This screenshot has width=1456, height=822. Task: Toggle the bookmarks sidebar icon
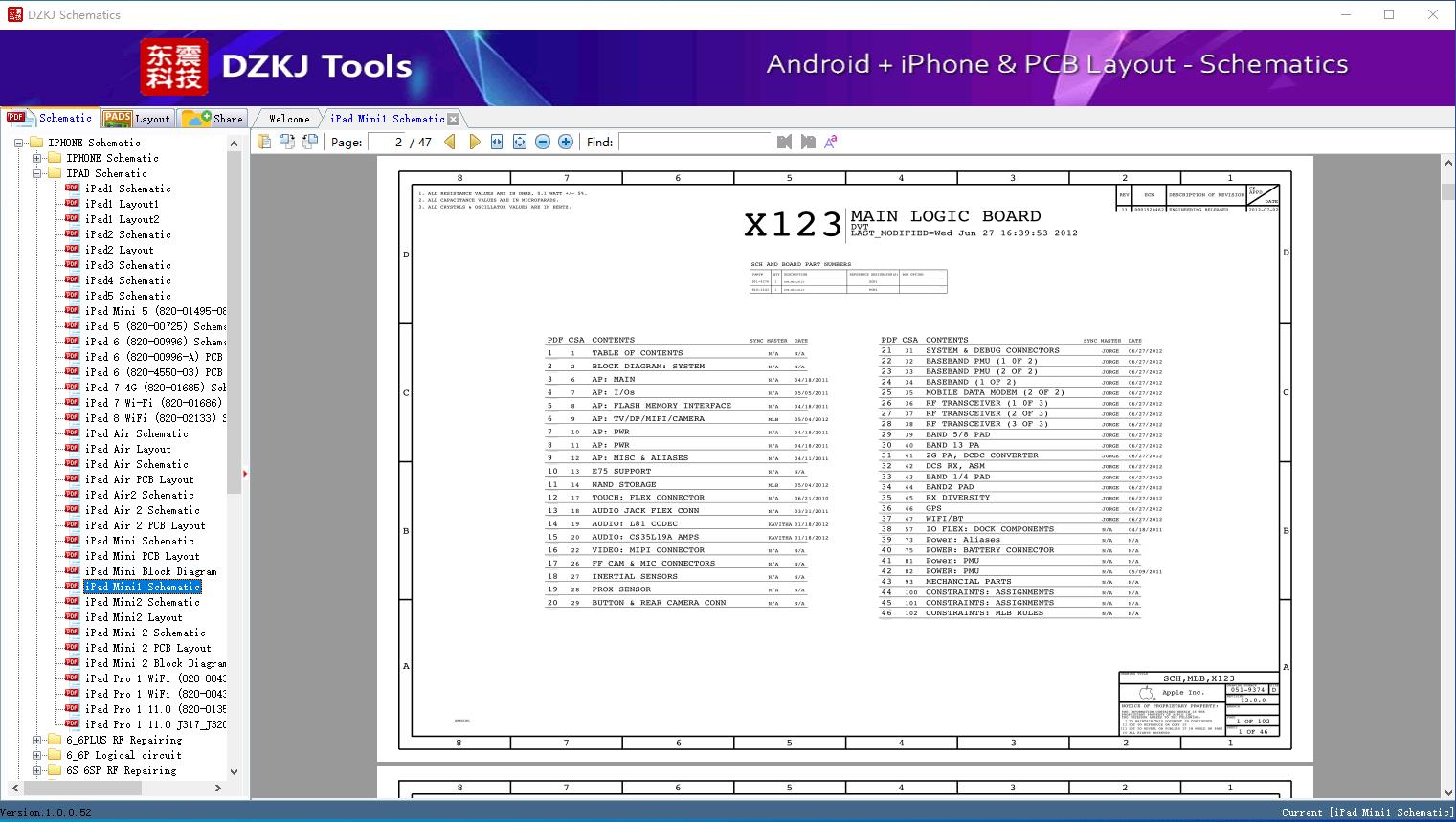264,142
